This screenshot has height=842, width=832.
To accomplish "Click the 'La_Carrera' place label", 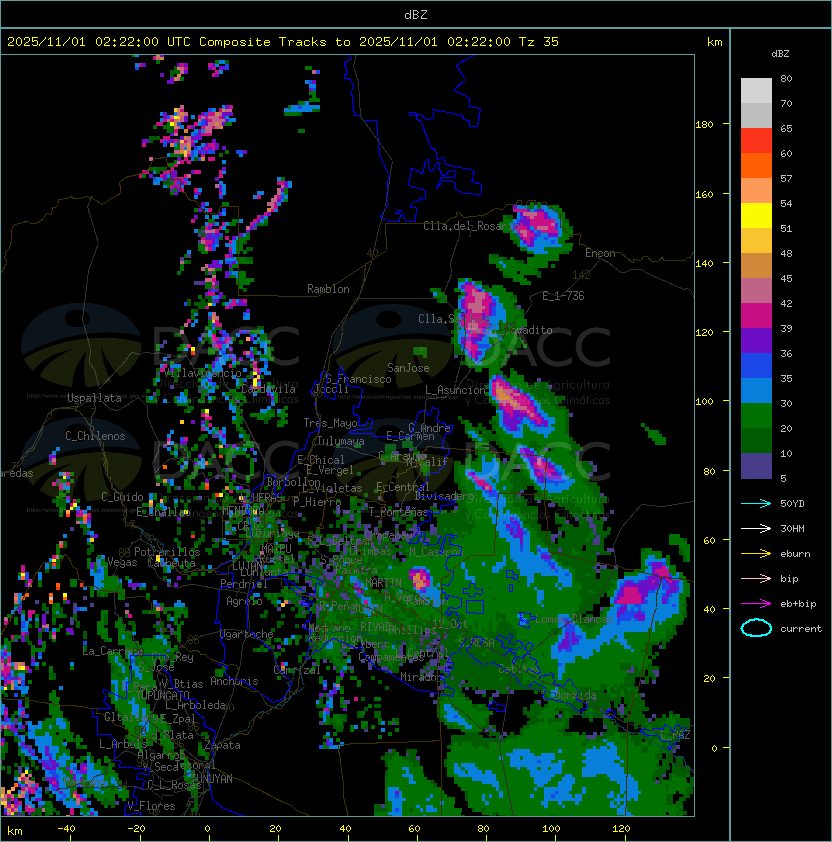I will [113, 651].
